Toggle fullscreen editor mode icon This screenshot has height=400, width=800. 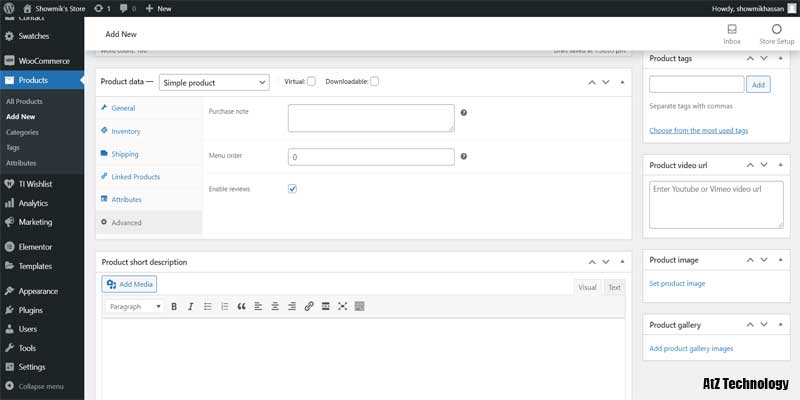[x=343, y=306]
